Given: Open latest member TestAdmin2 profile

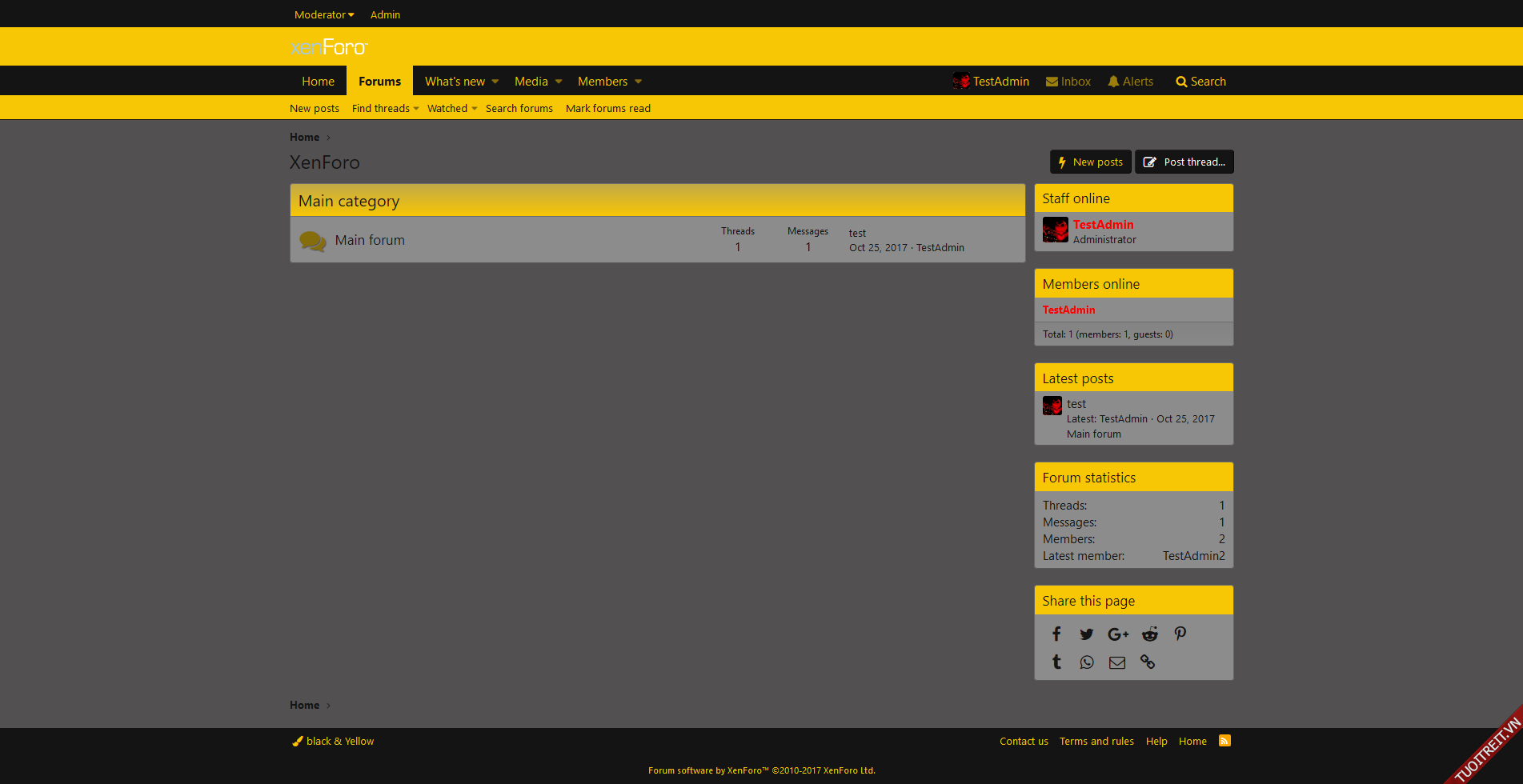Looking at the screenshot, I should pyautogui.click(x=1193, y=556).
